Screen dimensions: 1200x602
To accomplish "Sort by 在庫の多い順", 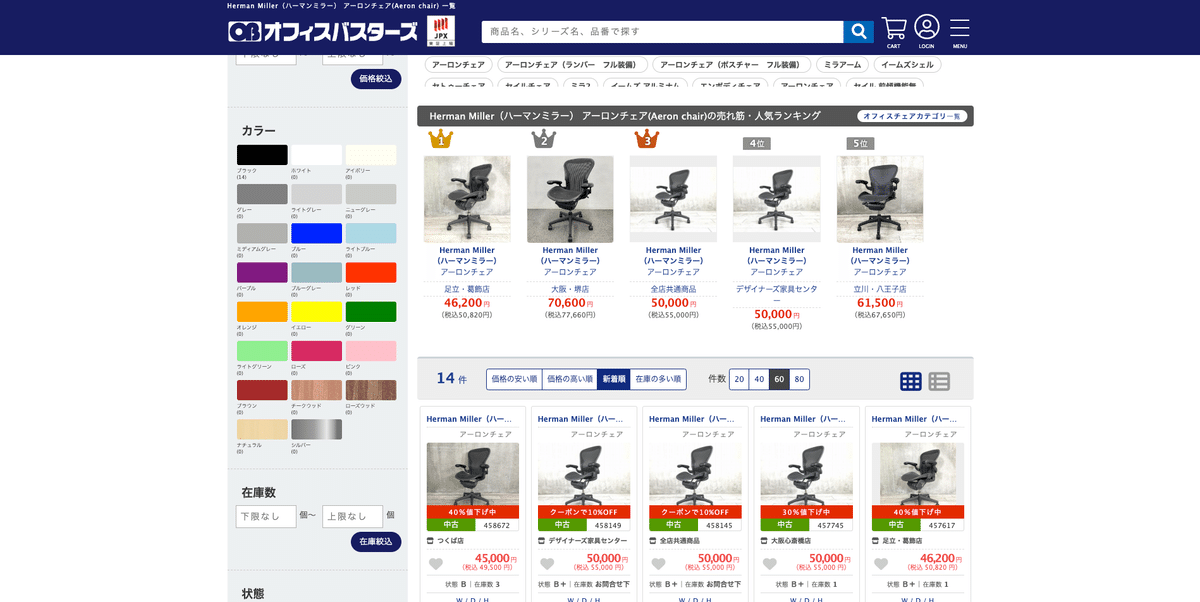I will click(658, 379).
